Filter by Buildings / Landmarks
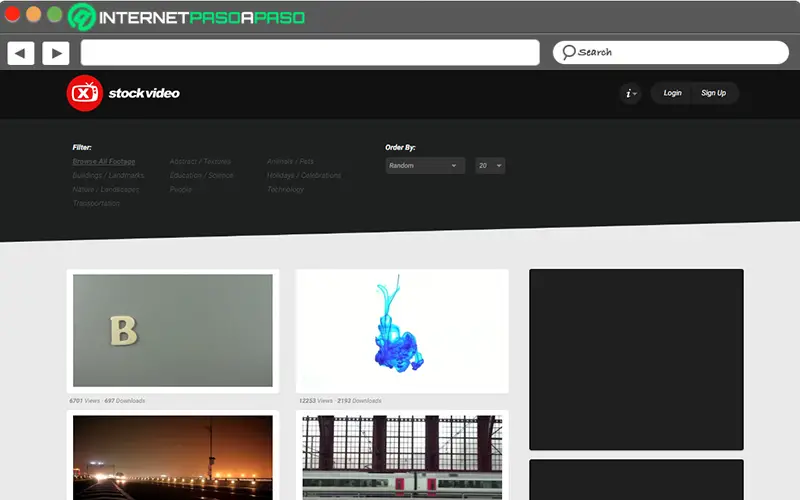Viewport: 800px width, 500px height. [108, 175]
